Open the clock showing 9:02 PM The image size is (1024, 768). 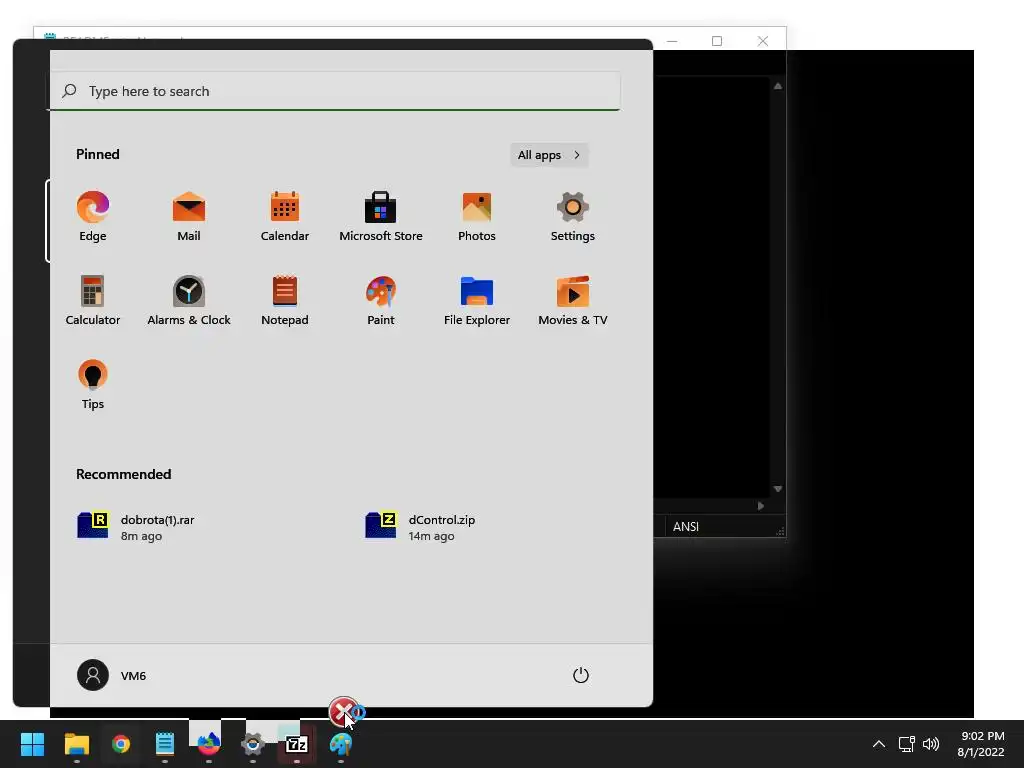pos(981,744)
